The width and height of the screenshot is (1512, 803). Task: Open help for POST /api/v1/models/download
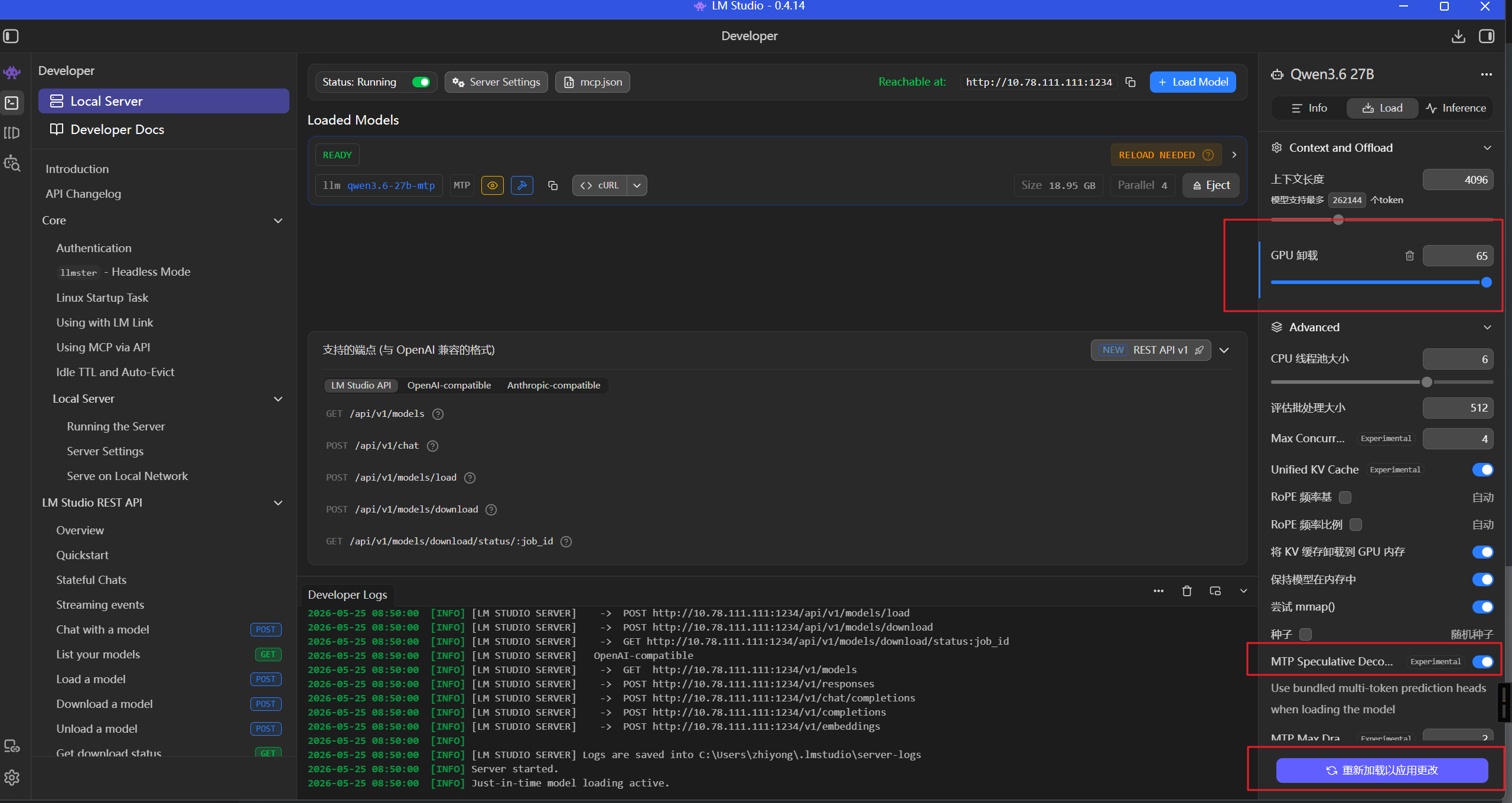491,510
